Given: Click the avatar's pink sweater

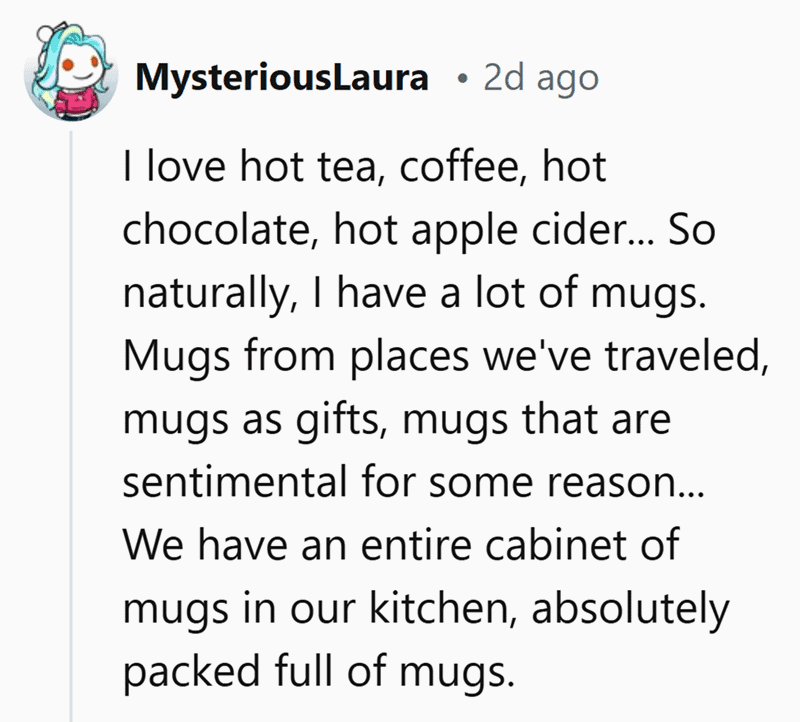Looking at the screenshot, I should (77, 99).
